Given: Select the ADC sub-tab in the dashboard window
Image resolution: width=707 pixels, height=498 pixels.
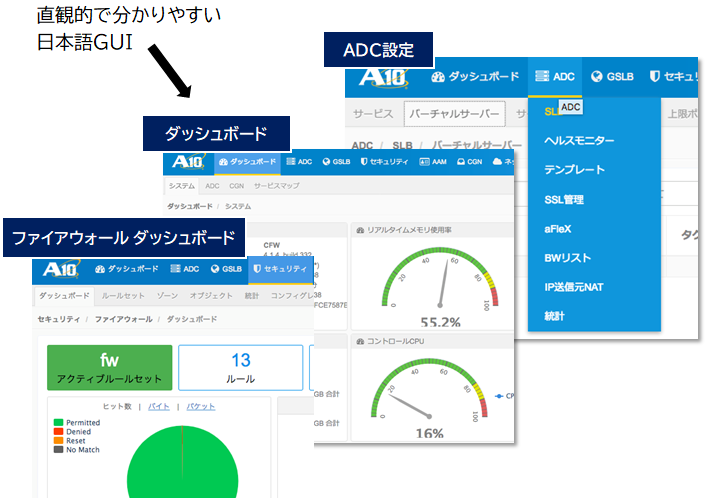Looking at the screenshot, I should click(x=212, y=186).
